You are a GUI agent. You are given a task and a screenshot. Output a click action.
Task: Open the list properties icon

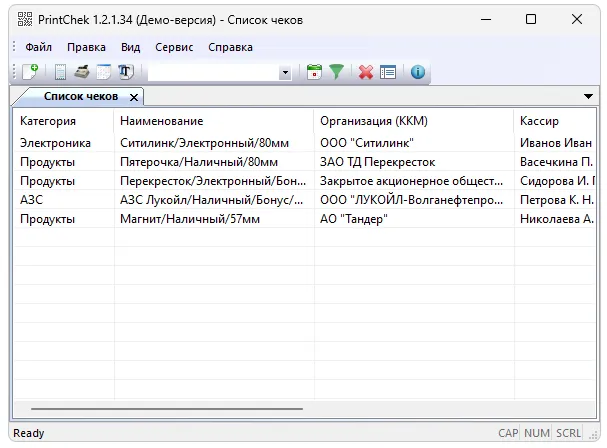coord(388,72)
